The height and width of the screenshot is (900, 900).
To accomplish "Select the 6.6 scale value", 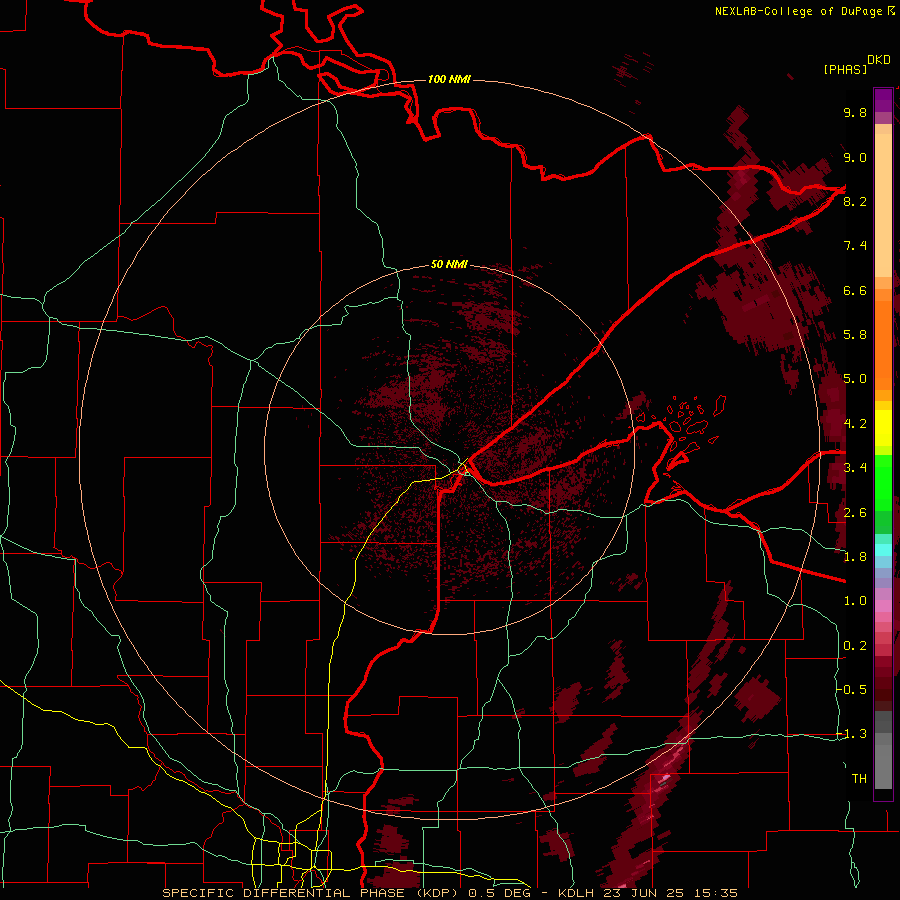I will pyautogui.click(x=855, y=290).
